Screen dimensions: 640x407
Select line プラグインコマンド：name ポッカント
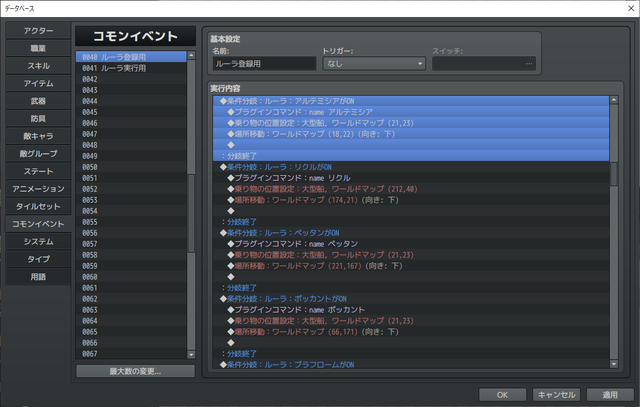(411, 310)
